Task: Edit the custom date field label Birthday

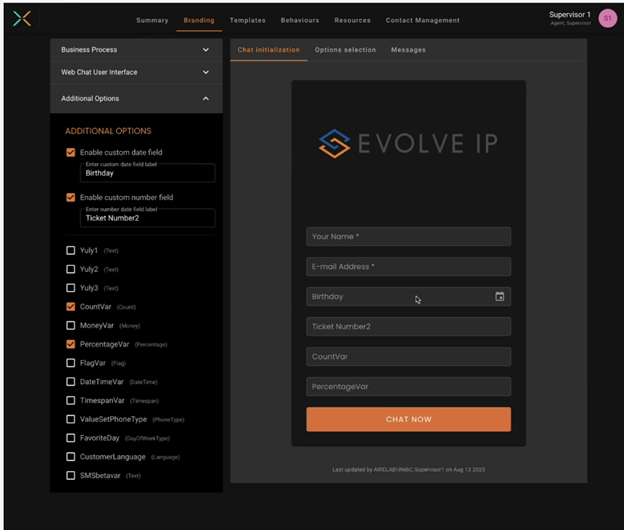Action: (147, 173)
